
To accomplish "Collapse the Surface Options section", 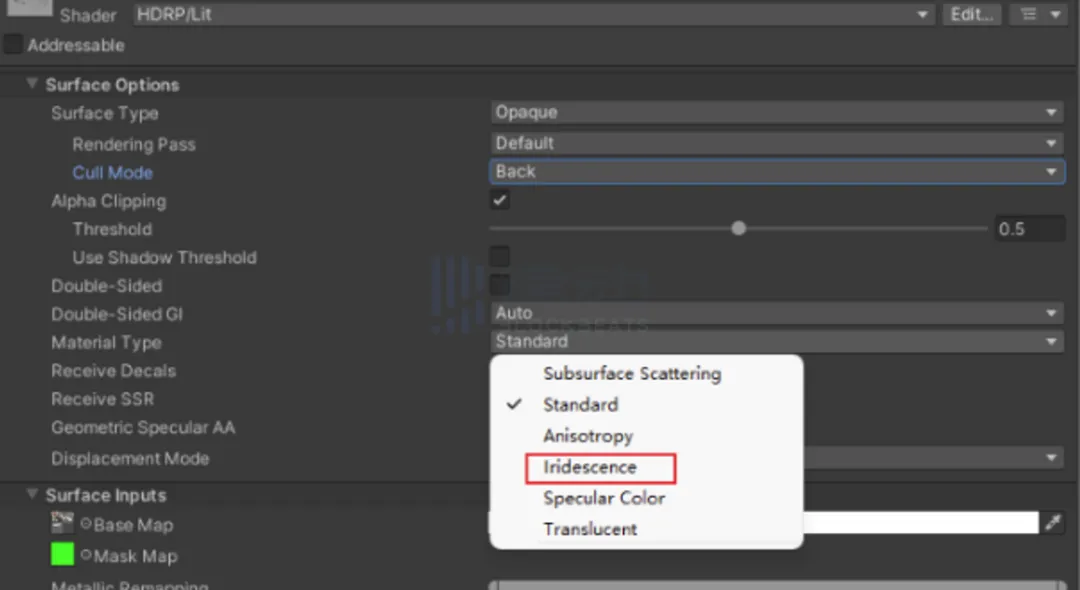I will coord(32,85).
